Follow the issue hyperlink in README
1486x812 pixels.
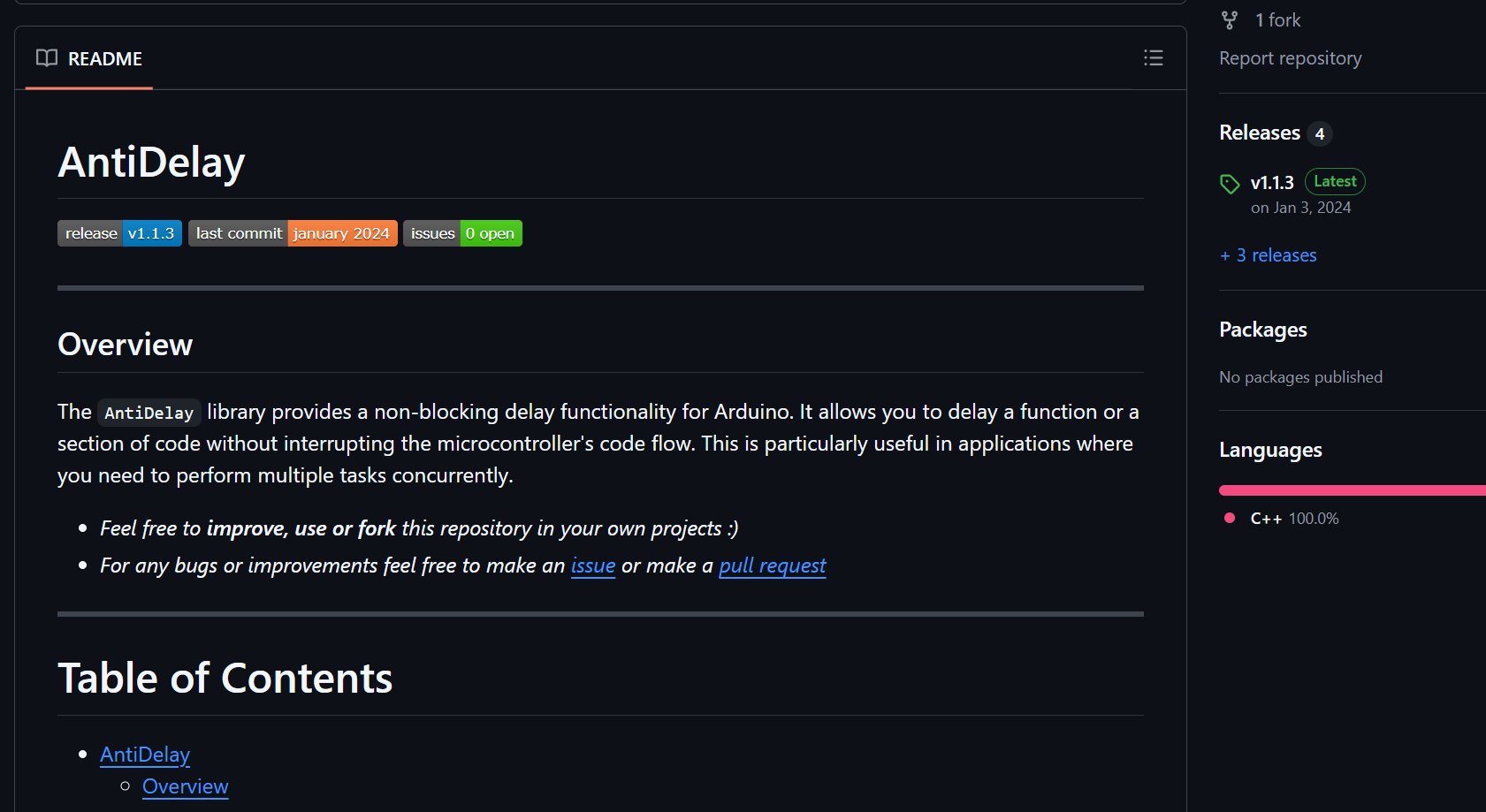592,565
